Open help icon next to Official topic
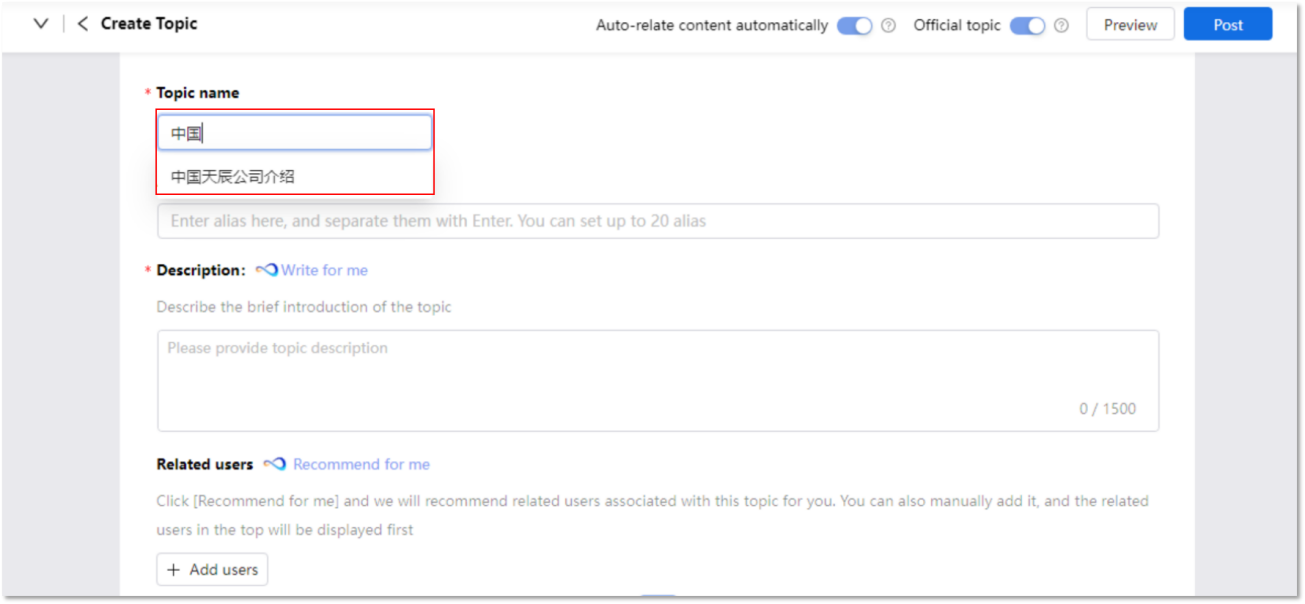 (x=1061, y=26)
